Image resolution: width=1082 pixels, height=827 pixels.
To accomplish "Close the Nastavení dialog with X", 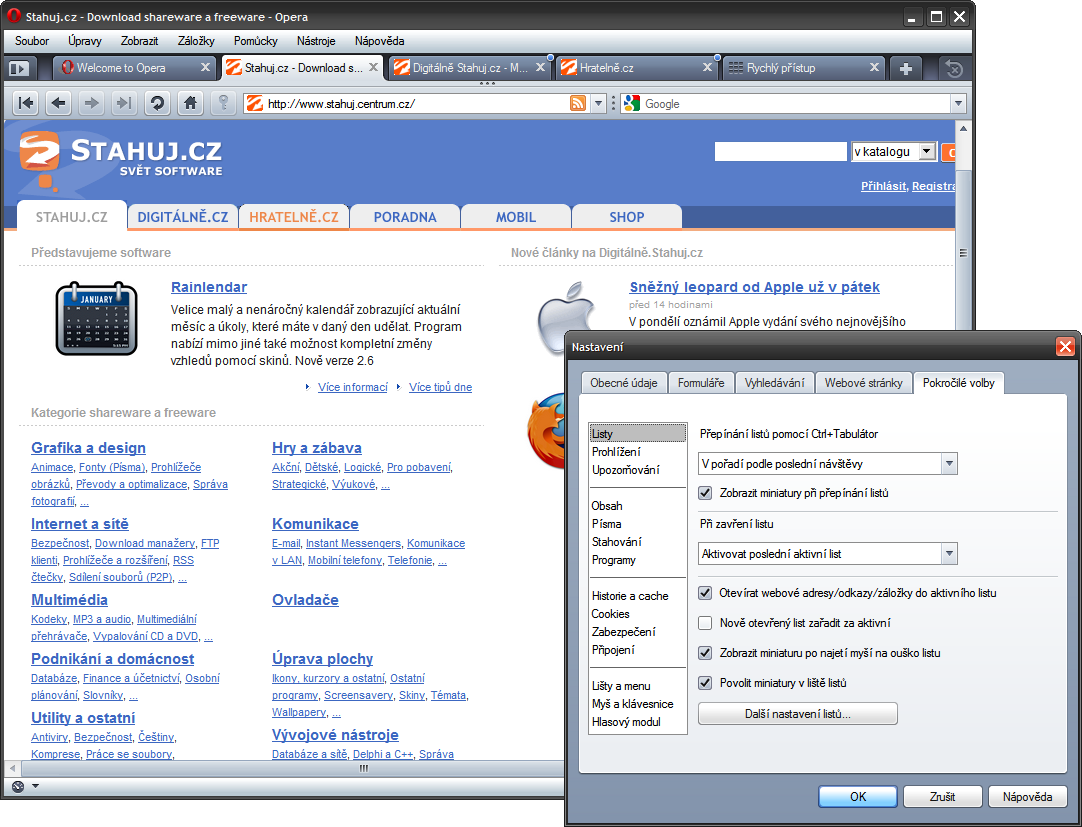I will [1065, 347].
